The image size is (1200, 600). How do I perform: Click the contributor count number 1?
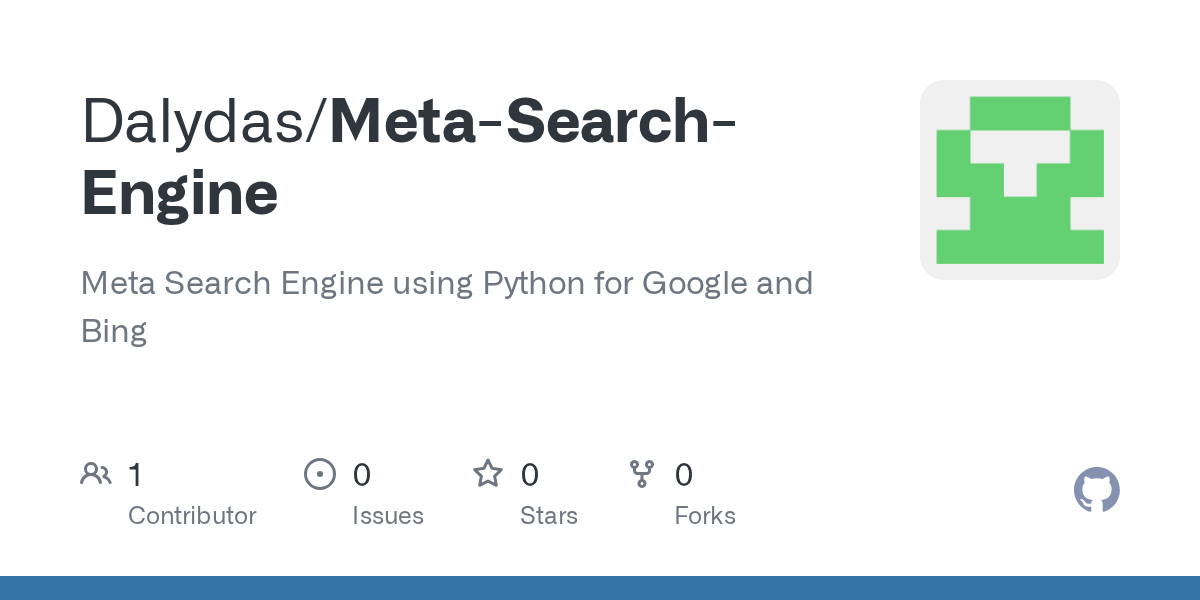click(x=135, y=475)
